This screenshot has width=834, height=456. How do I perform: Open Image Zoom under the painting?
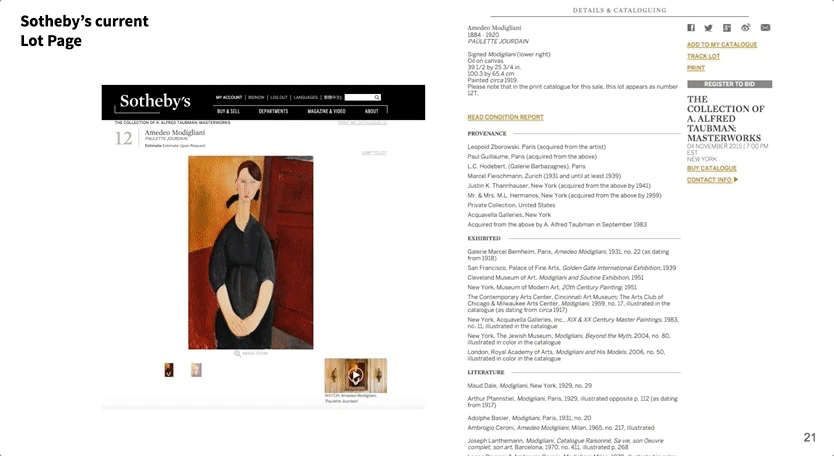pyautogui.click(x=251, y=353)
